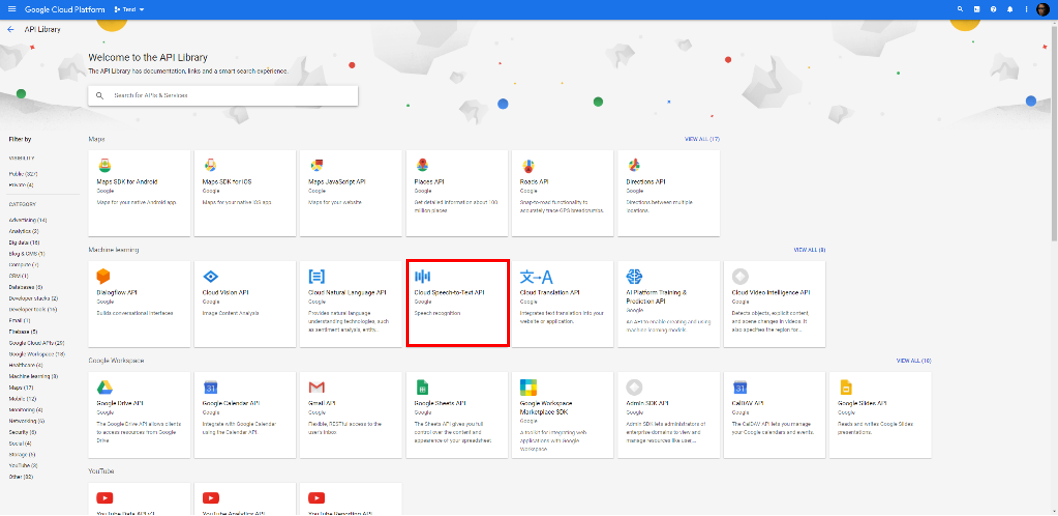
Task: Click the Directions API icon
Action: (634, 165)
